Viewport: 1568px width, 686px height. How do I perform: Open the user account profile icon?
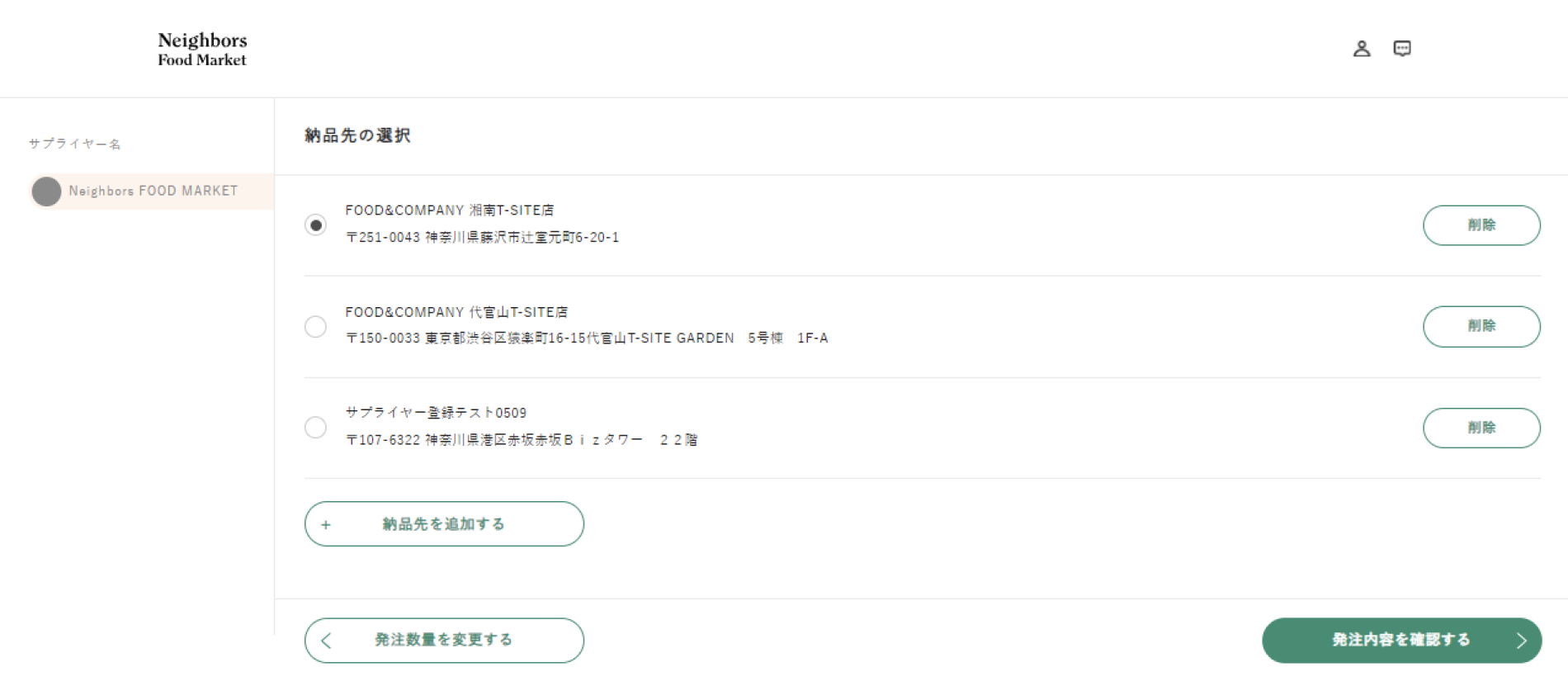tap(1362, 49)
